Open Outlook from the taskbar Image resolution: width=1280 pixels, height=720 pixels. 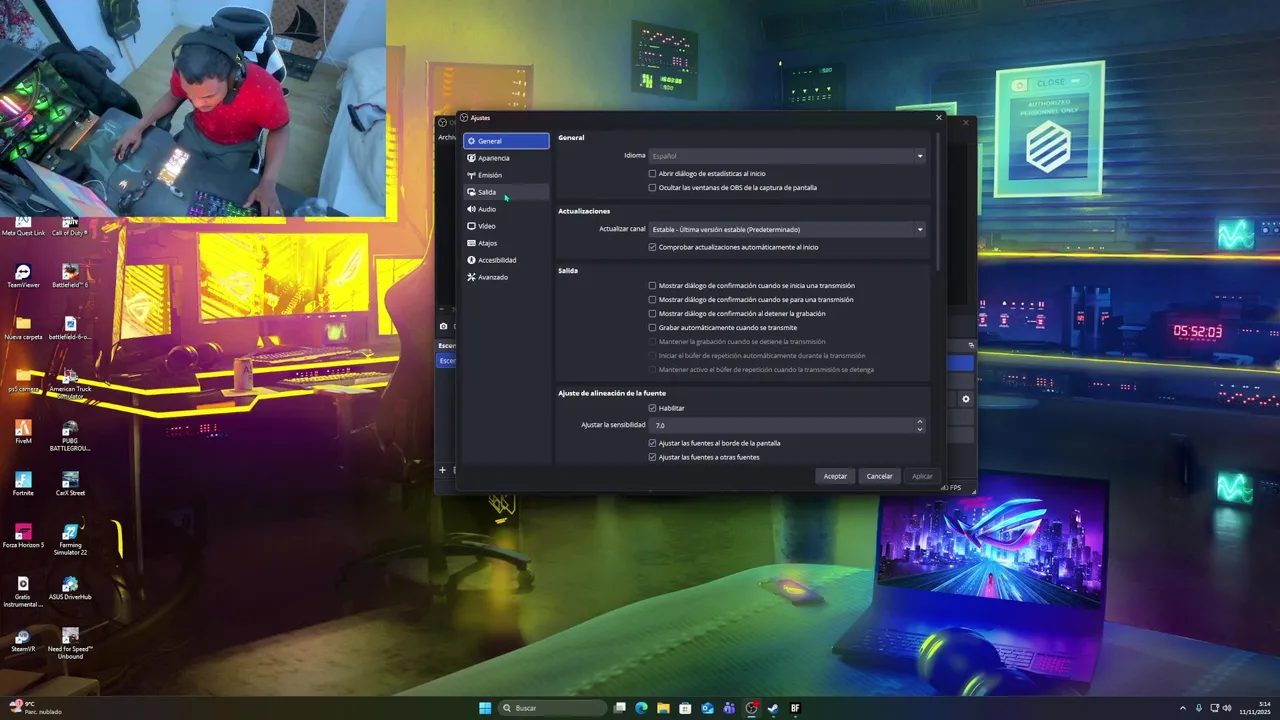point(707,708)
